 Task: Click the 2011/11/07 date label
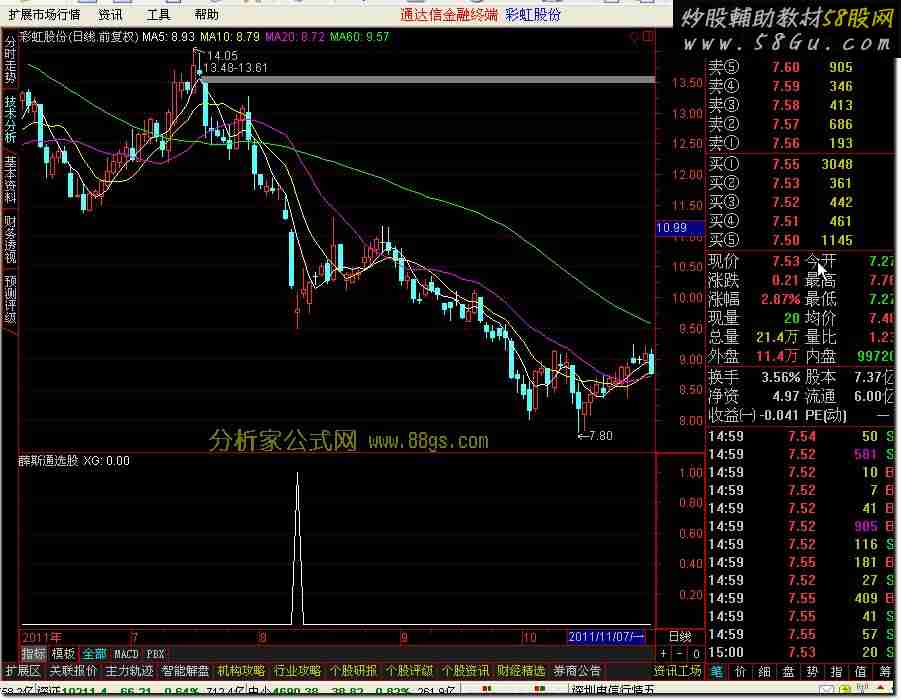606,637
